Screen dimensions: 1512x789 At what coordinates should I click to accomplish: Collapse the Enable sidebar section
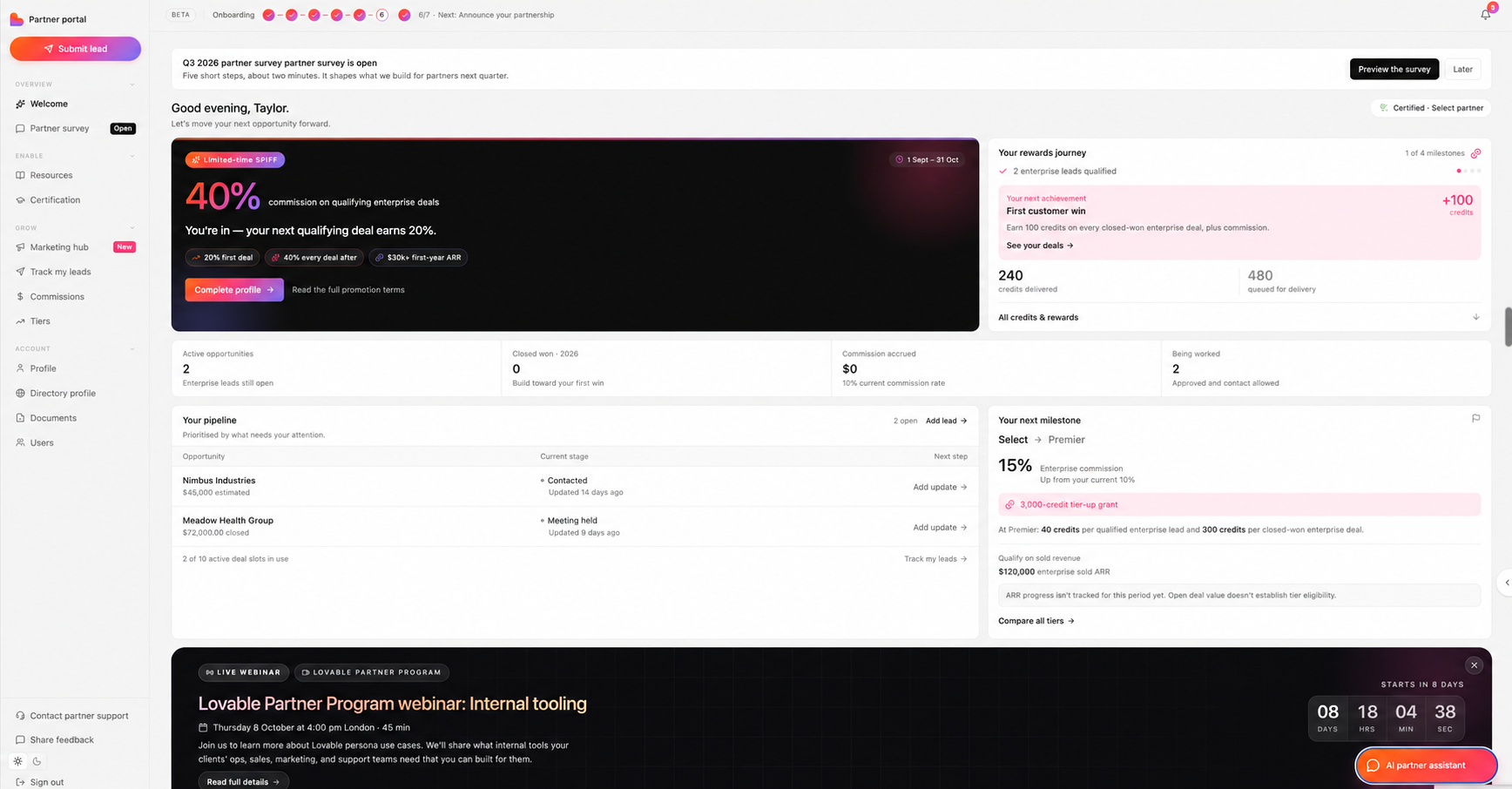[x=132, y=156]
